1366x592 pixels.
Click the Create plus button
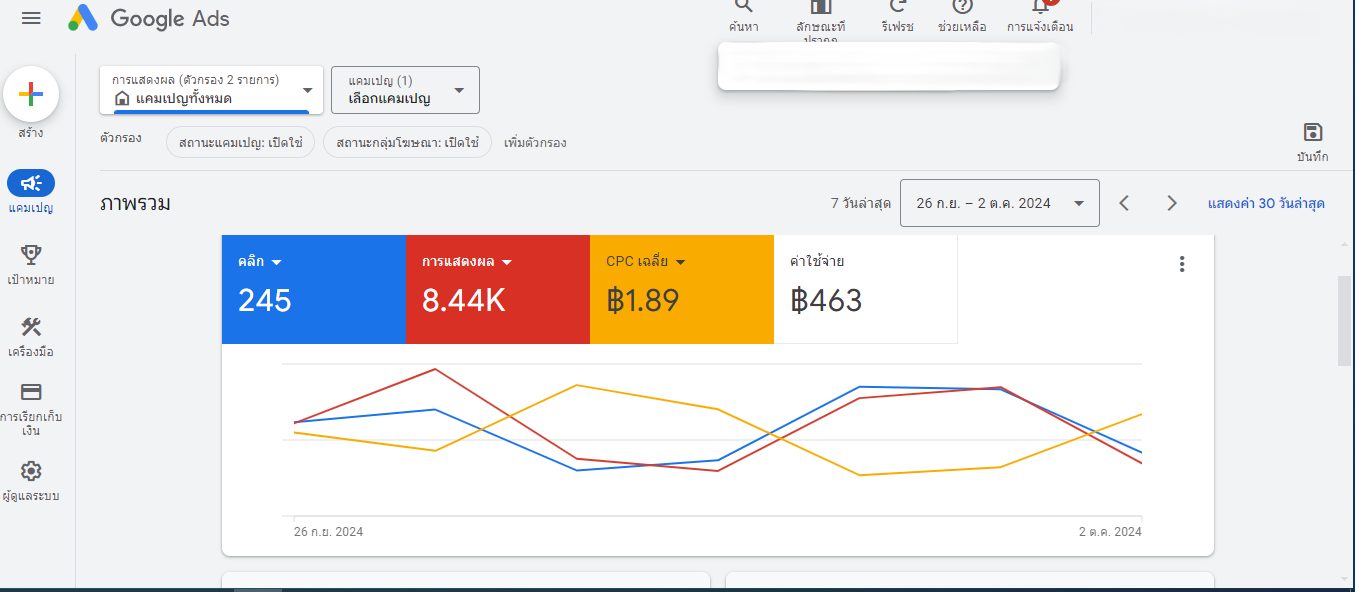31,95
